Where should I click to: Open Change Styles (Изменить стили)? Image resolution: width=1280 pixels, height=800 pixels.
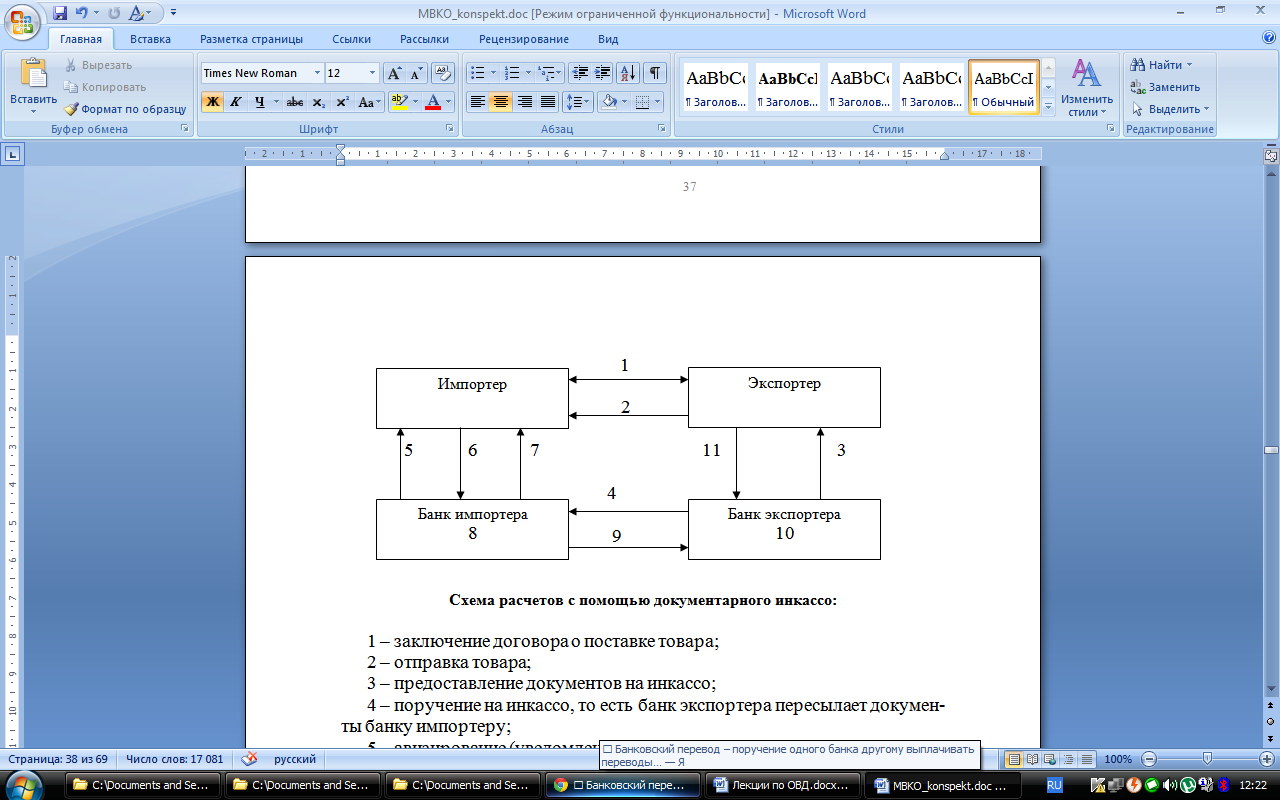(x=1087, y=87)
